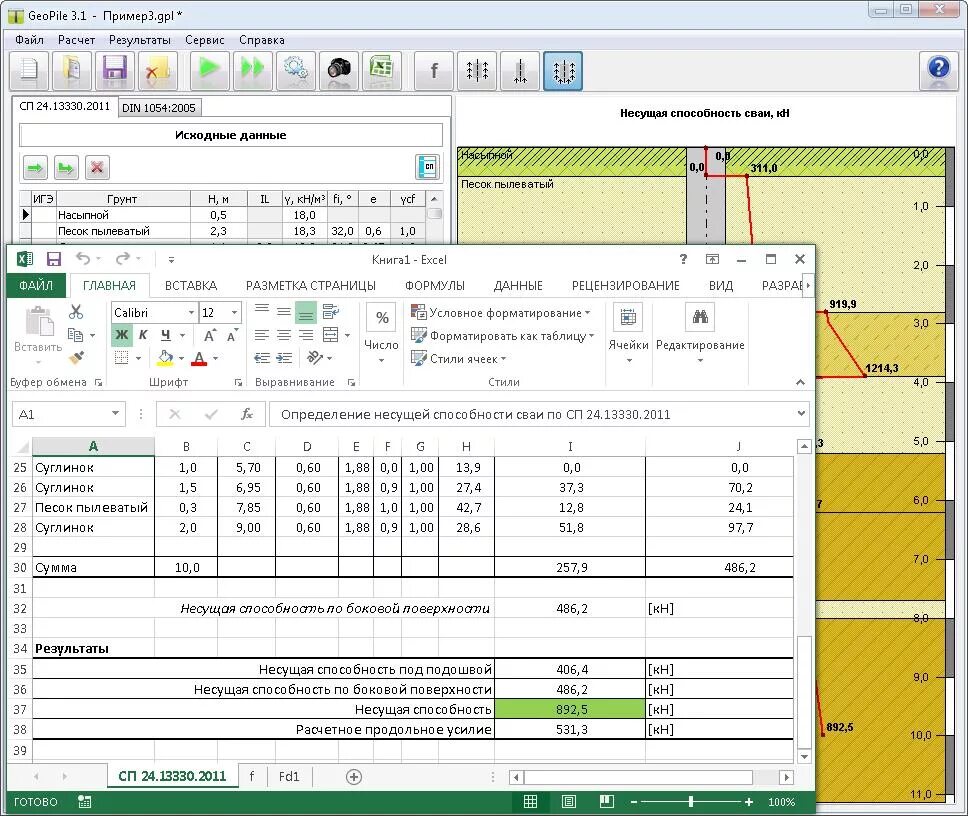The height and width of the screenshot is (816, 968).
Task: Toggle italic К formatting in Excel
Action: click(143, 335)
